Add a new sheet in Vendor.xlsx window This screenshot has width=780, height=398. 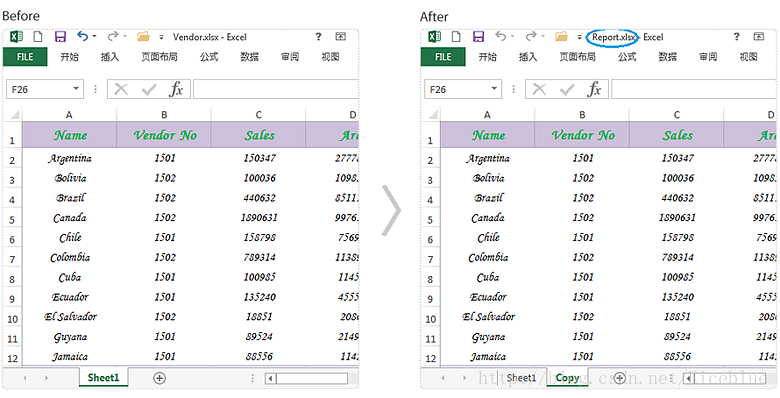[x=159, y=378]
